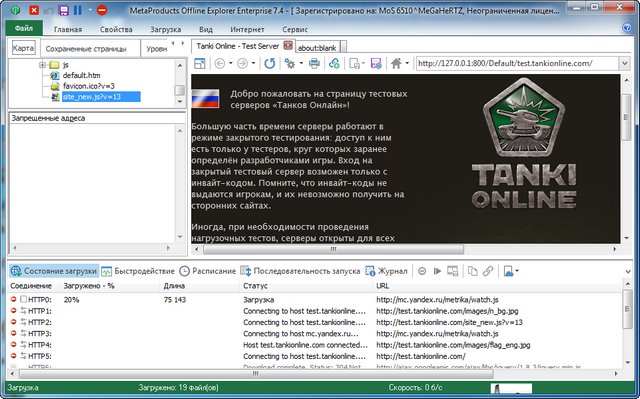
Task: Switch to the about:blank browser tab
Action: [x=317, y=48]
